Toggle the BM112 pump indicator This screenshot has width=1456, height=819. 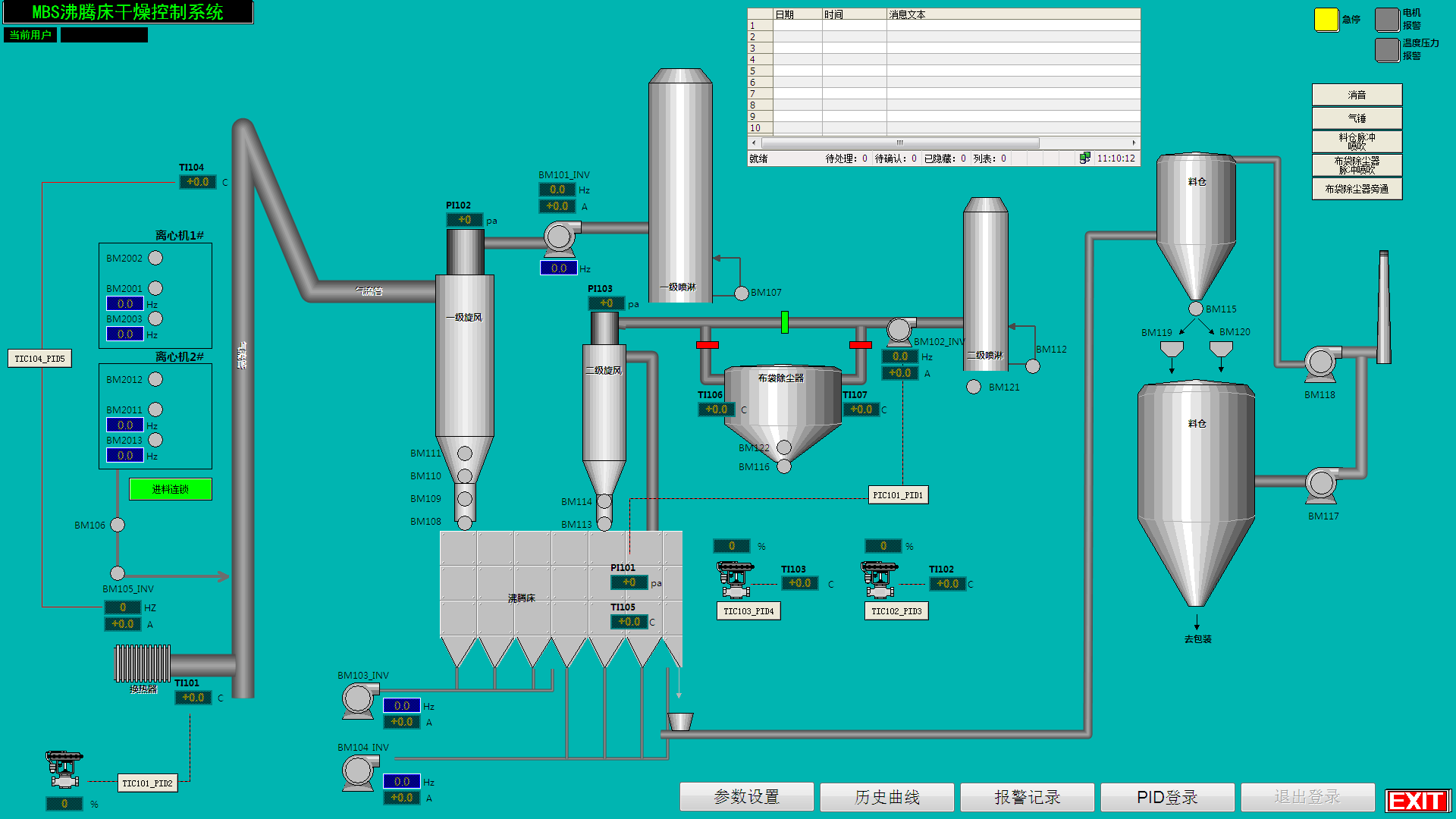point(1033,366)
